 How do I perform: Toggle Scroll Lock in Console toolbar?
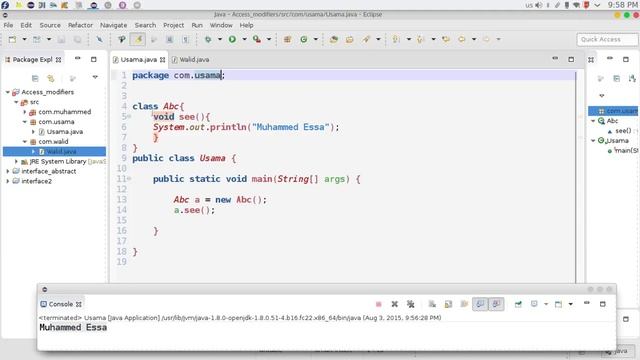pos(448,304)
